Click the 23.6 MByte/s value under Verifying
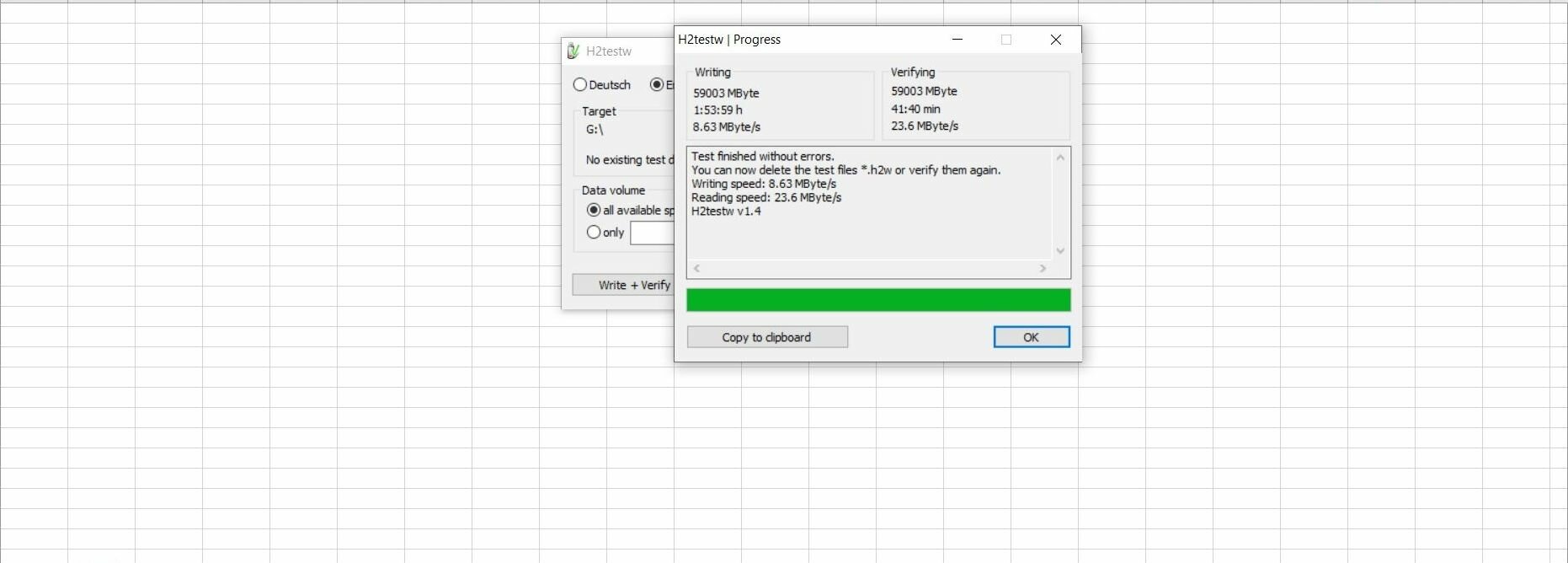The width and height of the screenshot is (1568, 563). 925,126
